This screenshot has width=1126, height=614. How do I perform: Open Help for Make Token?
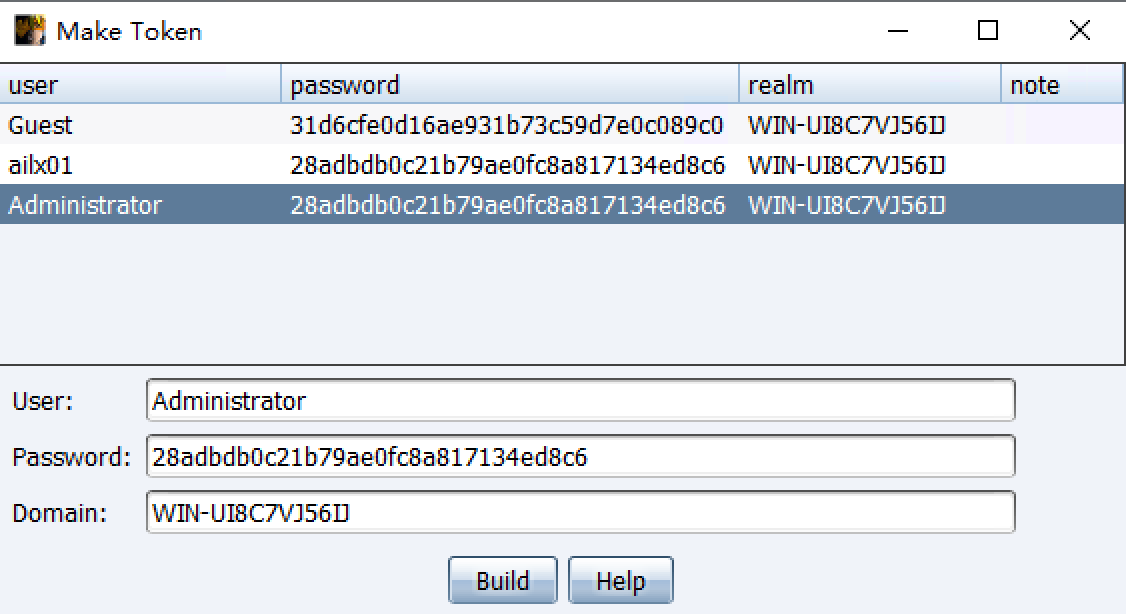click(x=620, y=581)
